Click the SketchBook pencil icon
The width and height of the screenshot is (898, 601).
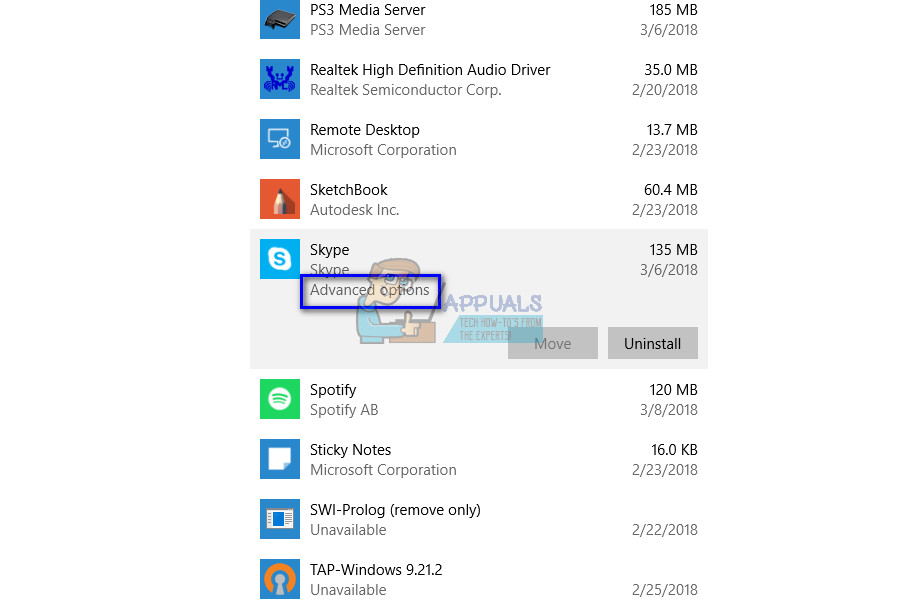[279, 199]
